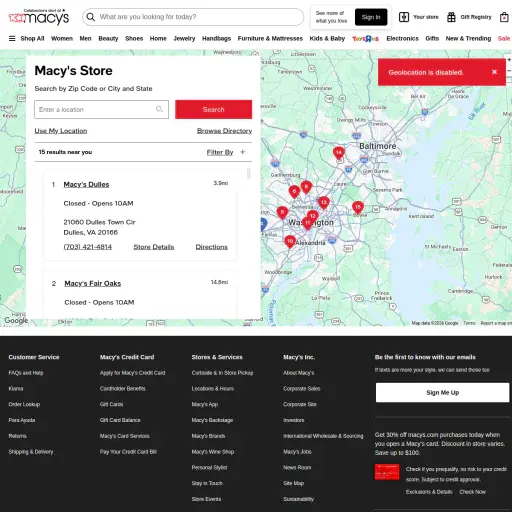Open Locations & Hours footer link
The height and width of the screenshot is (512, 512).
pyautogui.click(x=213, y=389)
